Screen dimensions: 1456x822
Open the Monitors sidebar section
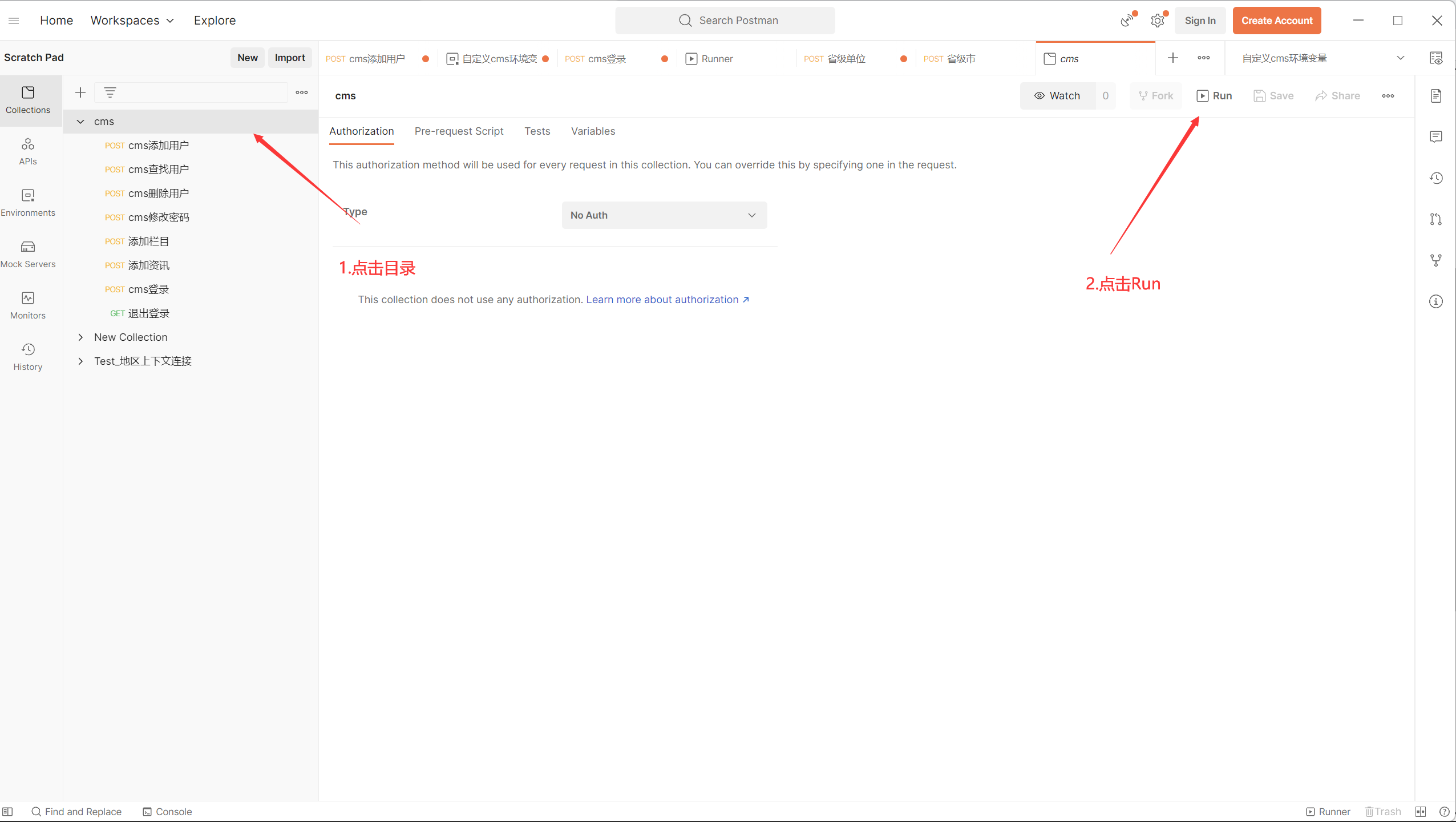tap(28, 305)
